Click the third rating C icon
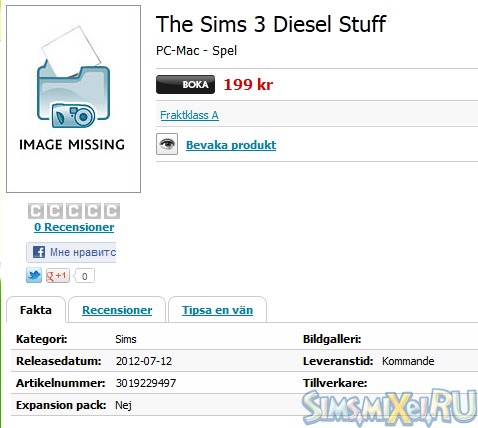 [x=74, y=211]
